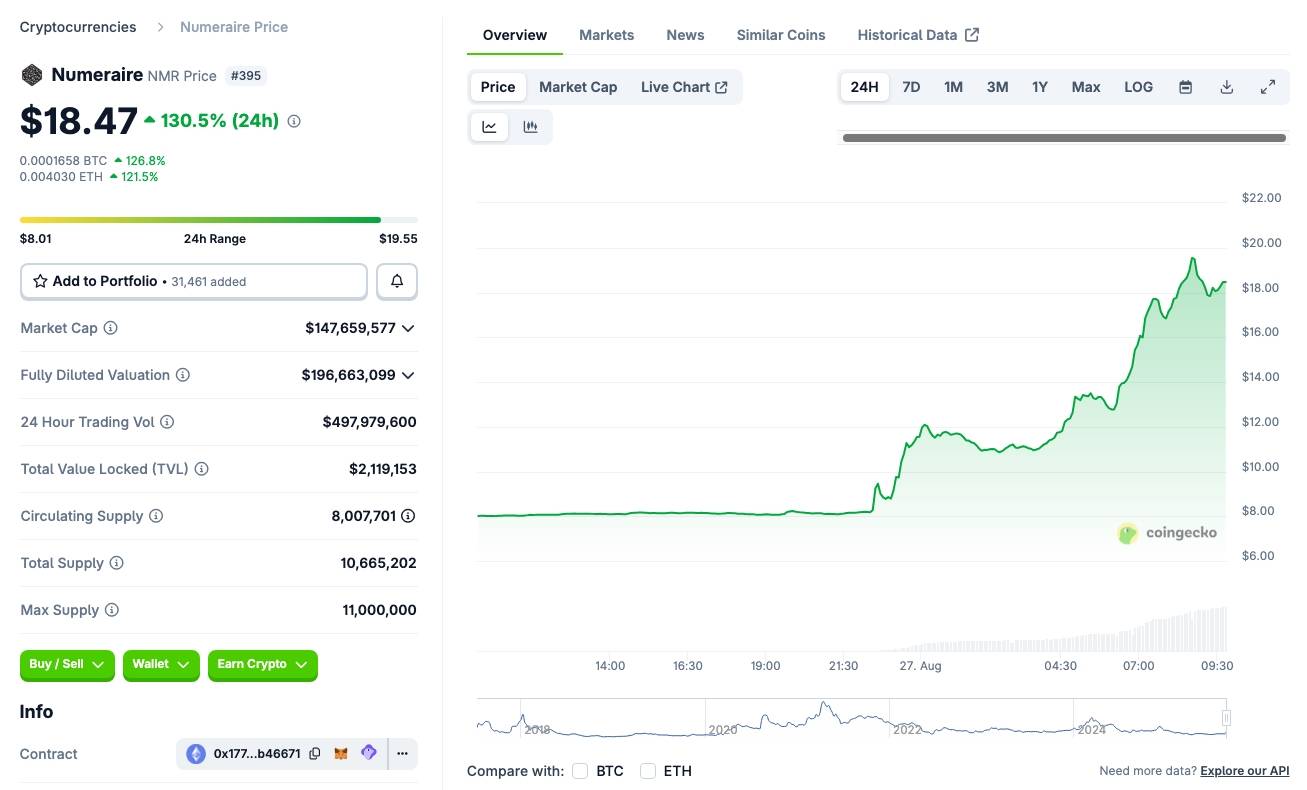
Task: Open contract more options ellipsis
Action: click(402, 754)
